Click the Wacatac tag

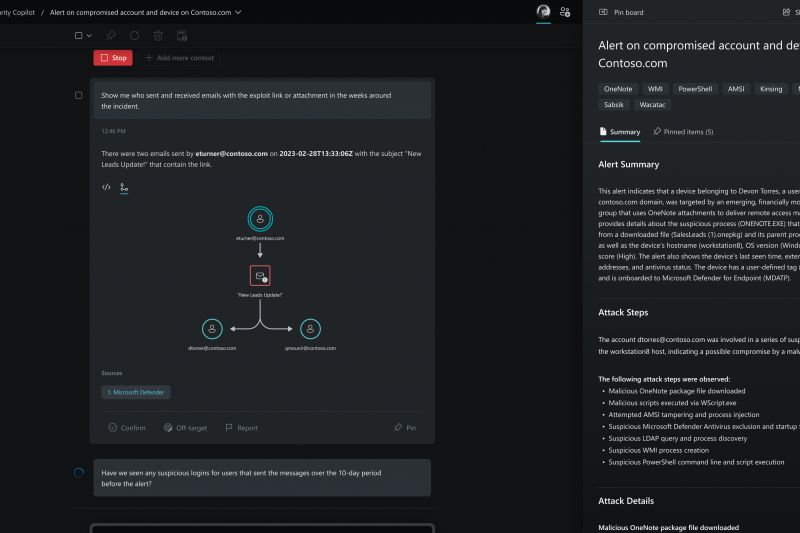point(652,105)
